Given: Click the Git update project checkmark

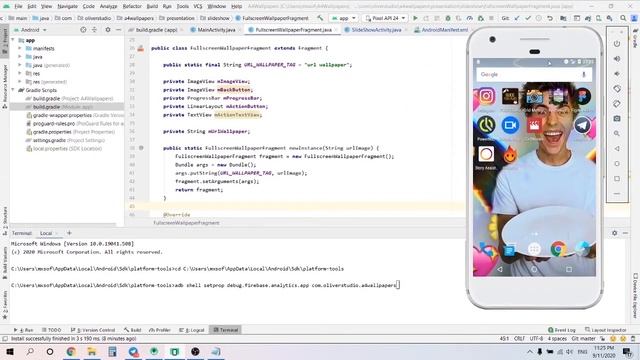Looking at the screenshot, I should [x=517, y=18].
